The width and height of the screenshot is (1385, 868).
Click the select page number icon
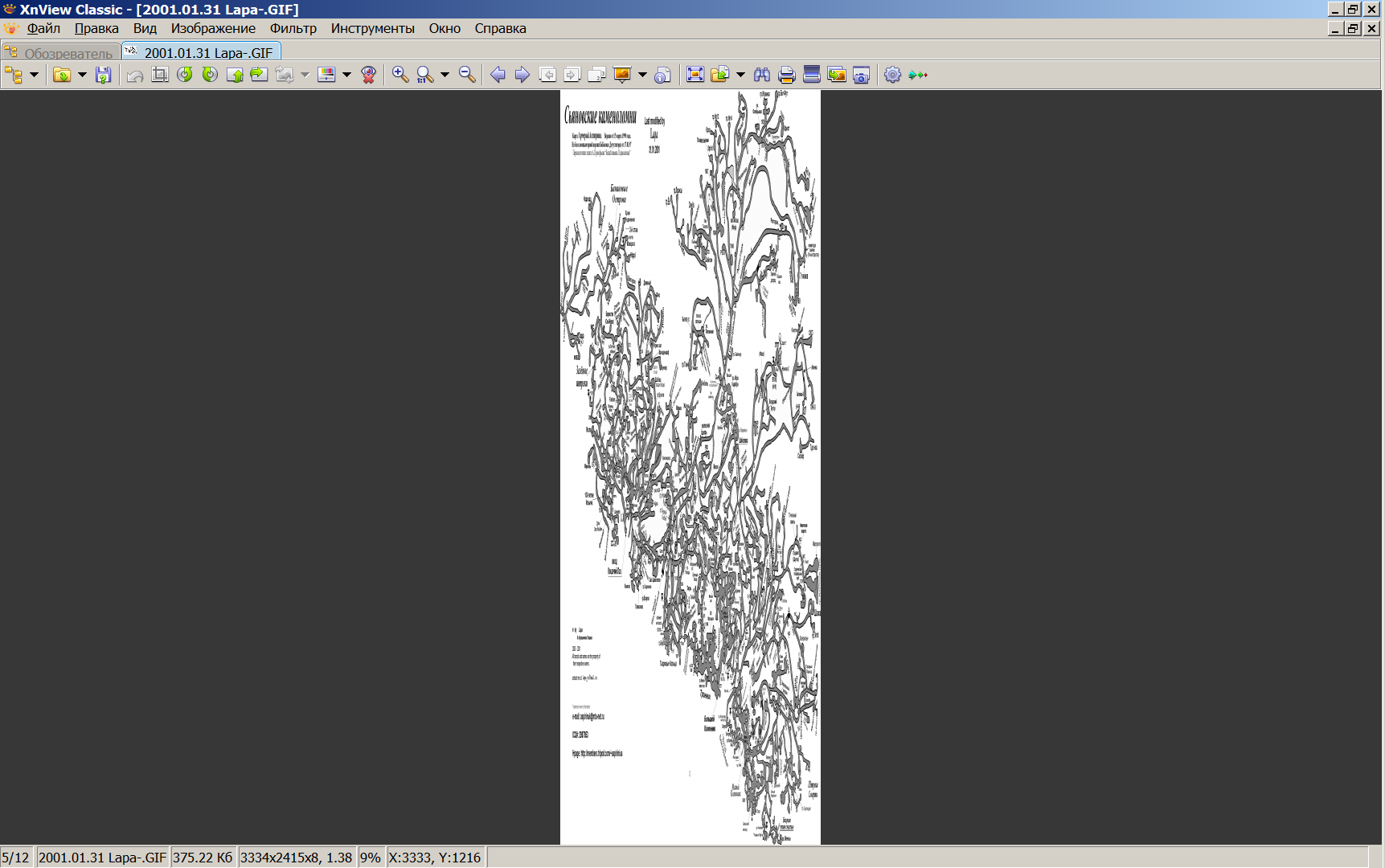pyautogui.click(x=597, y=75)
